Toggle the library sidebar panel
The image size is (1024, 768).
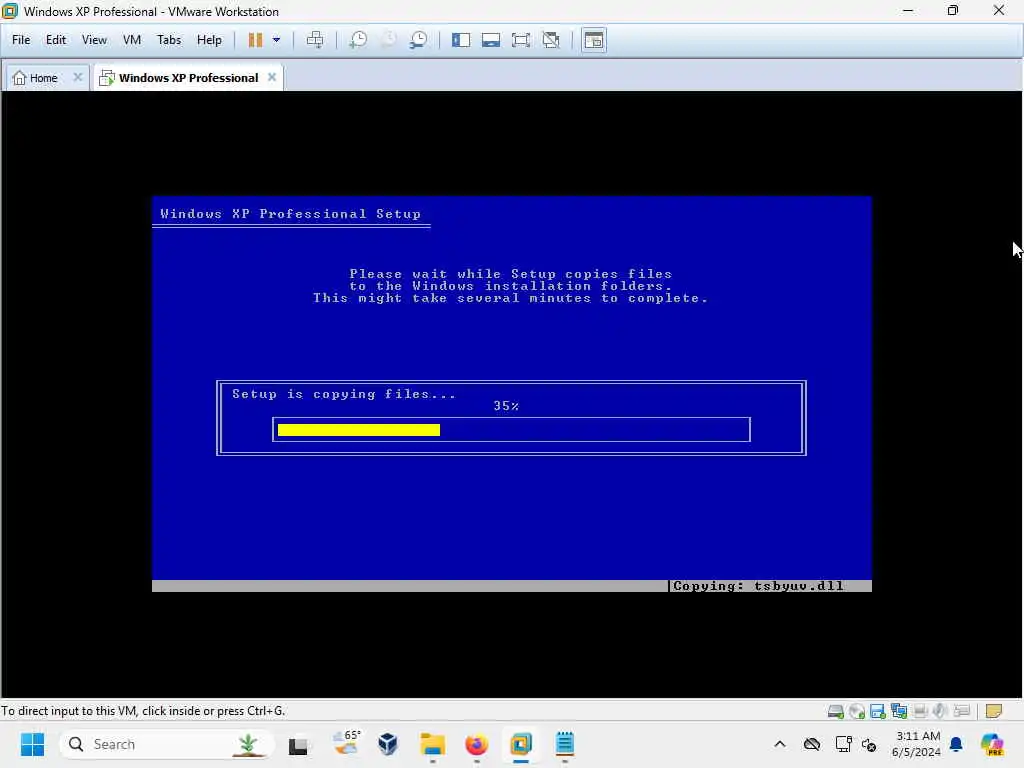click(461, 40)
